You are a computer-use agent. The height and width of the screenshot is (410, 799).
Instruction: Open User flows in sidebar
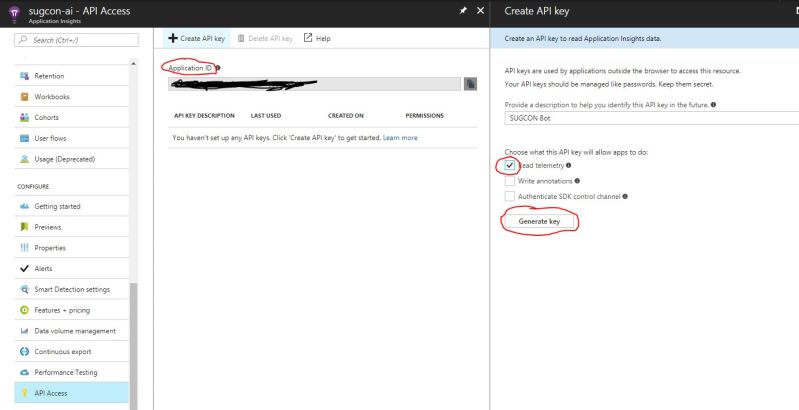[52, 138]
